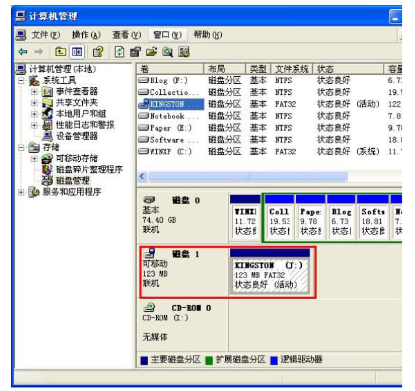
Task: Click the Properties help toolbar icon
Action: [98, 52]
